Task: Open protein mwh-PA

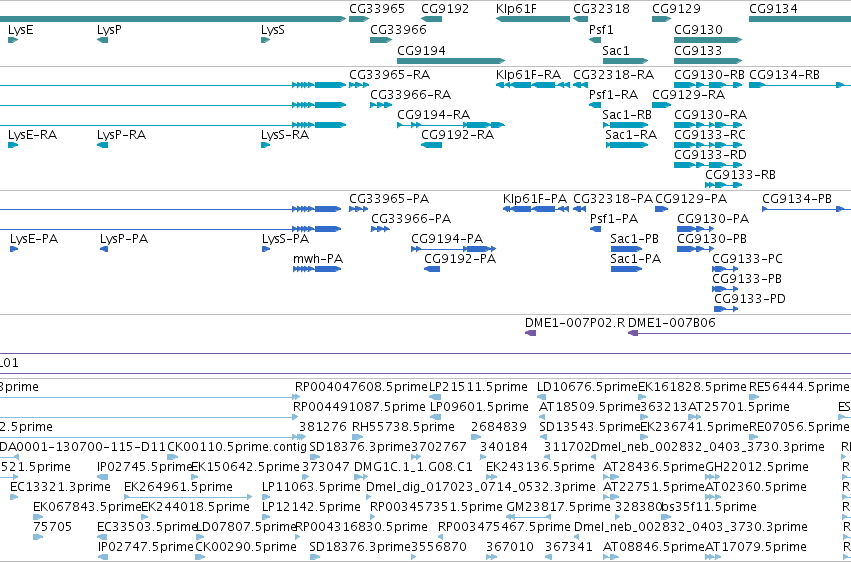Action: [317, 259]
